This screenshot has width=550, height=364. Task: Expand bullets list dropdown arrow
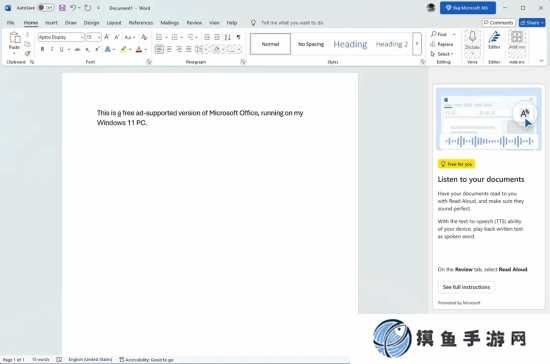click(166, 37)
